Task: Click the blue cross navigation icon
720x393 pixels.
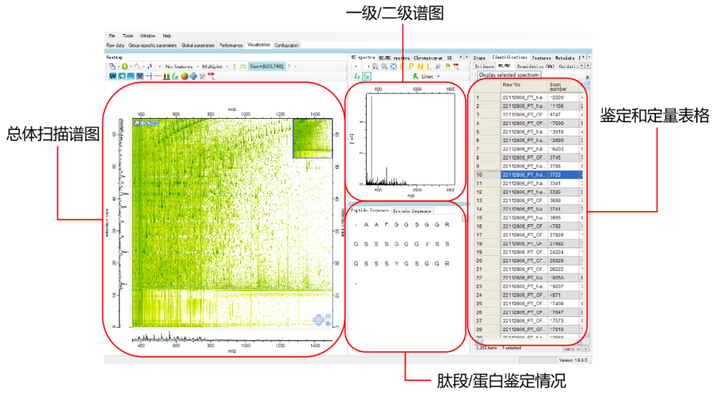Action: [x=193, y=76]
